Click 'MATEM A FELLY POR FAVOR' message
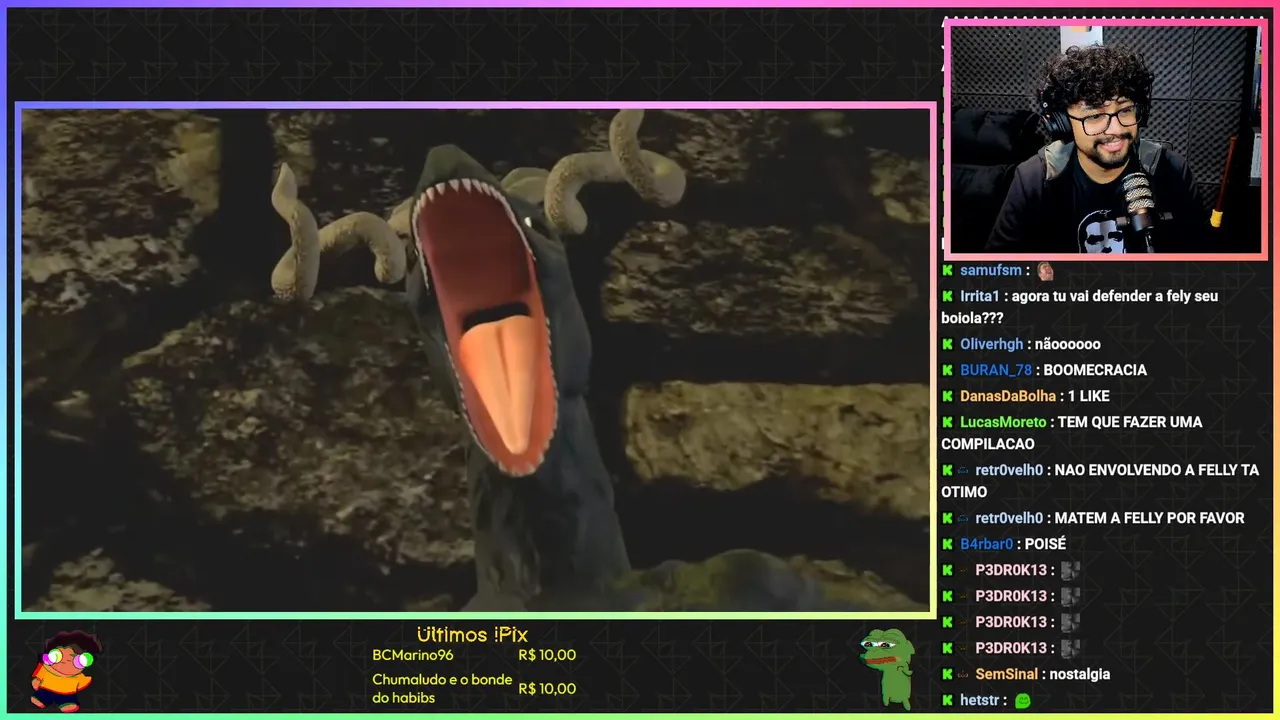Image resolution: width=1280 pixels, height=720 pixels. click(x=1150, y=518)
